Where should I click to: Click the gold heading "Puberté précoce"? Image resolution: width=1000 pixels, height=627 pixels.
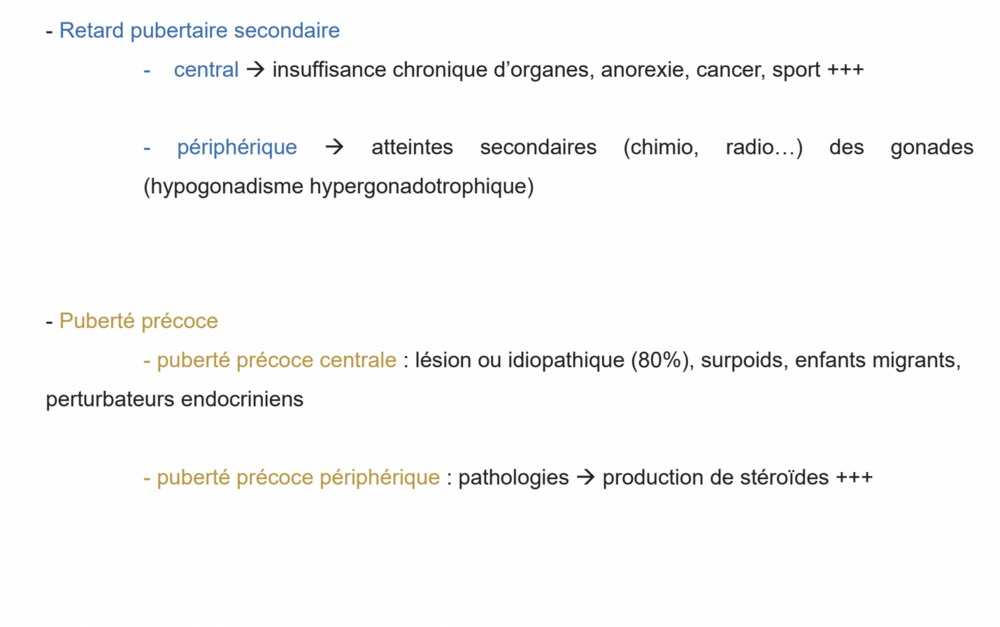138,321
